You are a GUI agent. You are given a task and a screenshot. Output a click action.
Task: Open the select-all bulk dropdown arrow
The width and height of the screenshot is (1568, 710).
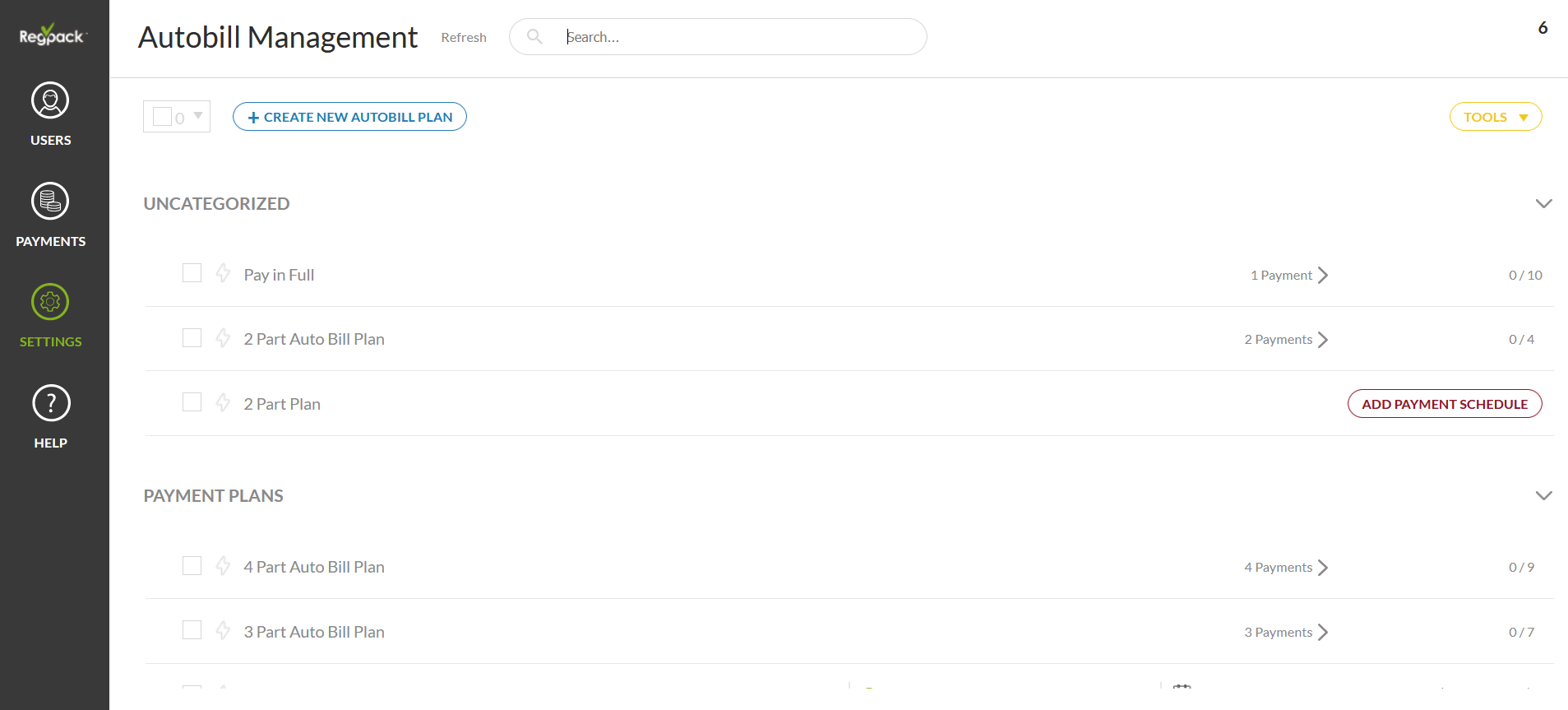[198, 116]
